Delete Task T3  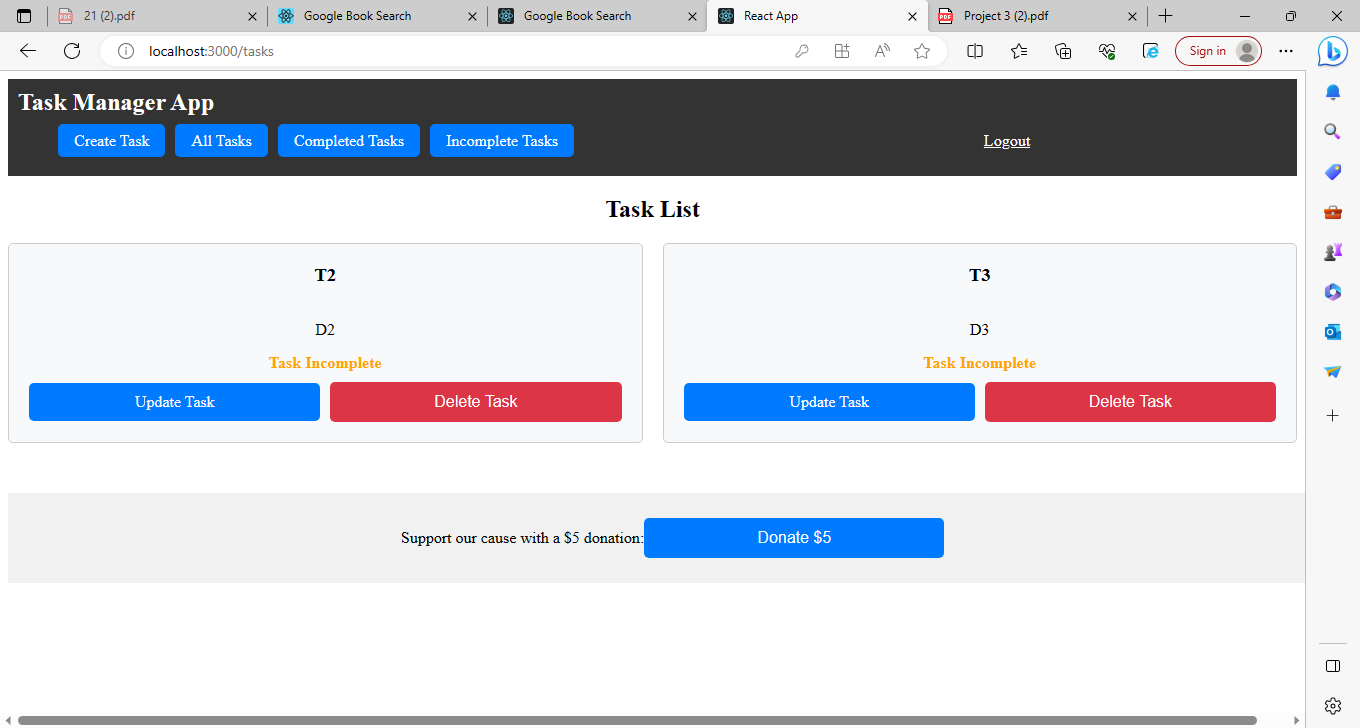[x=1130, y=402]
